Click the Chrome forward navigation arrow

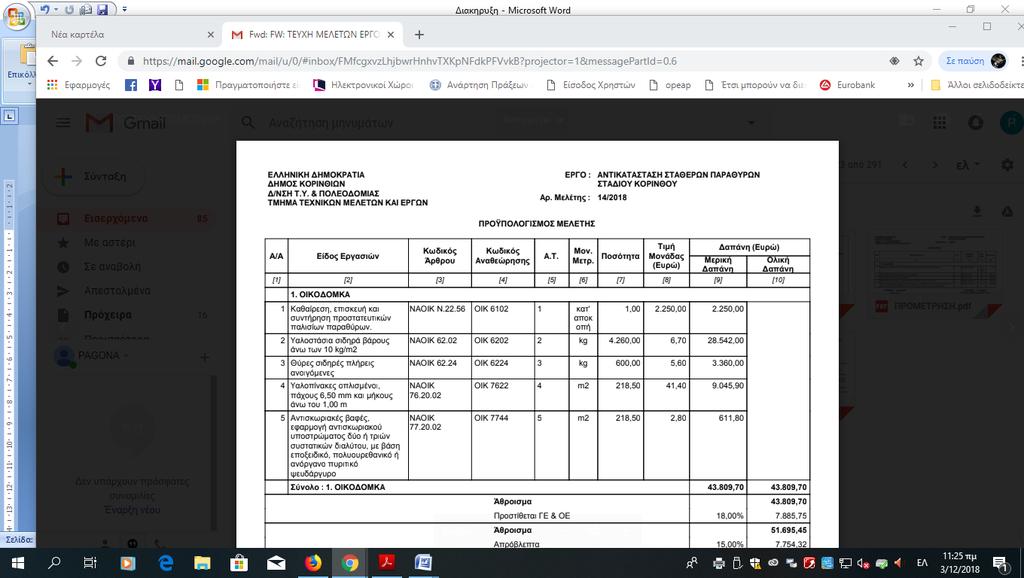tap(76, 61)
